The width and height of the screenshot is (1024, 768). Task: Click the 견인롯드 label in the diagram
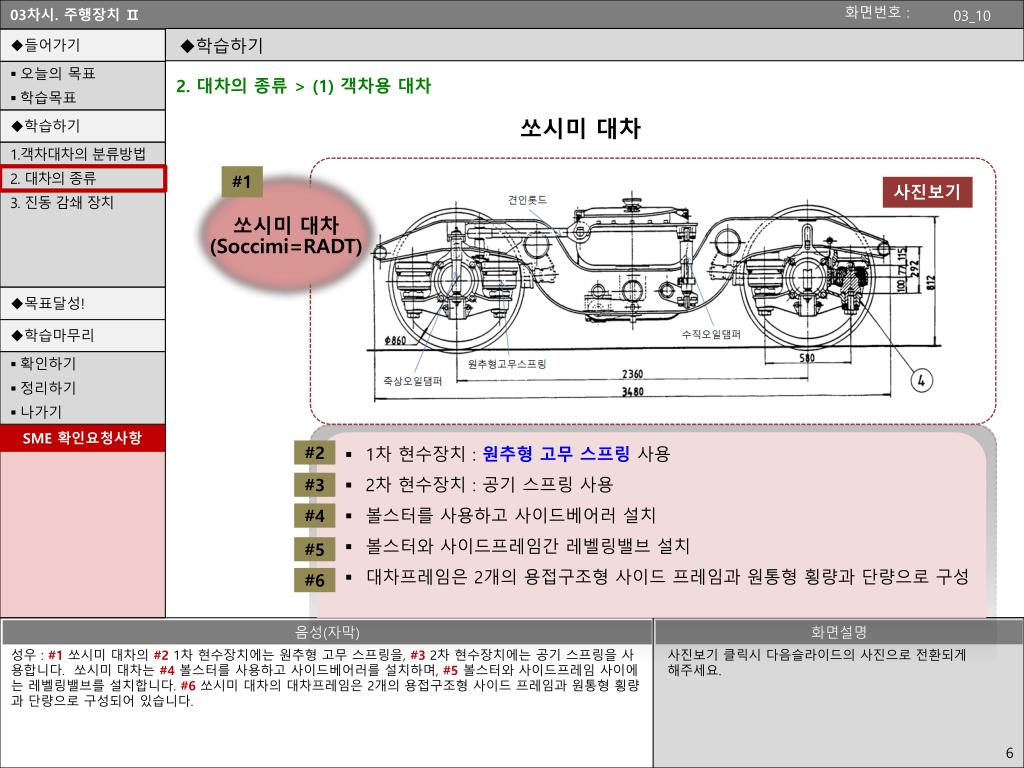click(x=527, y=200)
